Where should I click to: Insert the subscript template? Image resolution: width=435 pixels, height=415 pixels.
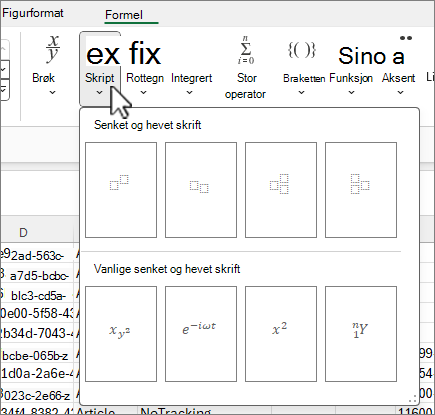pyautogui.click(x=201, y=190)
